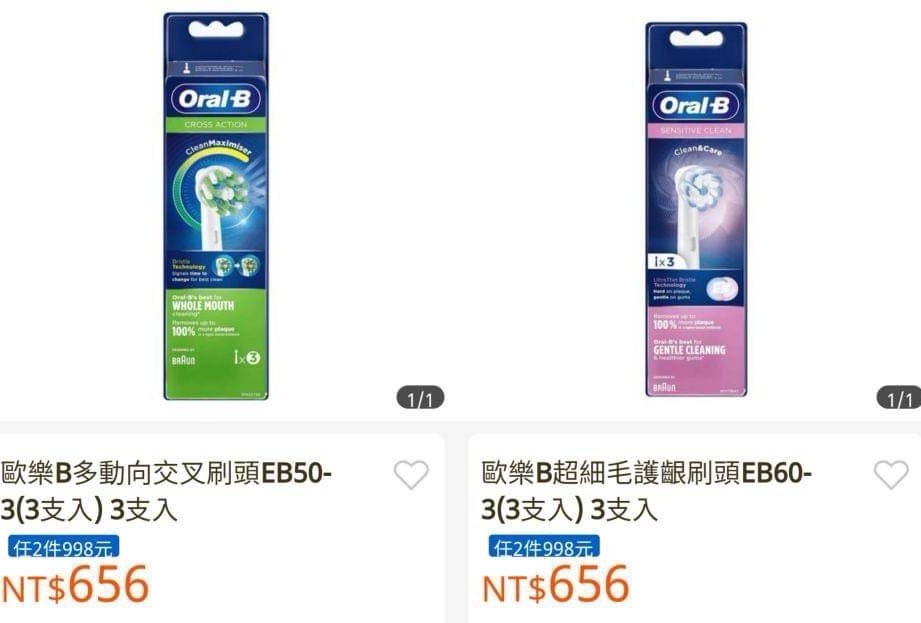Image resolution: width=921 pixels, height=623 pixels.
Task: Open the pink Sensitive Clean product image
Action: pos(696,209)
